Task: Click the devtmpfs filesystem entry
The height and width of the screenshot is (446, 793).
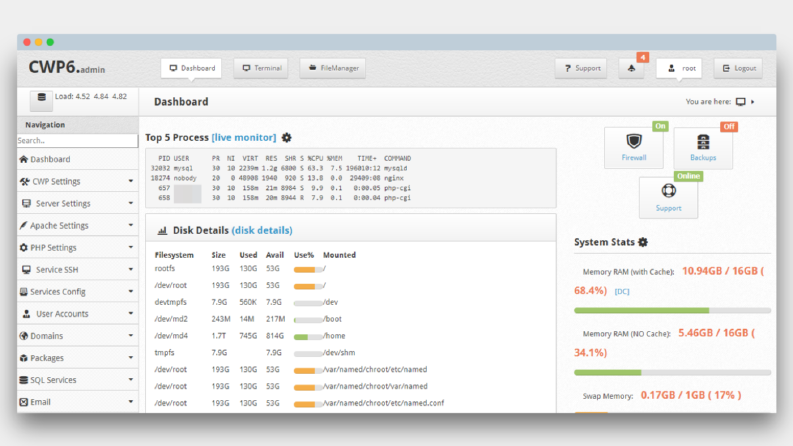Action: 170,302
